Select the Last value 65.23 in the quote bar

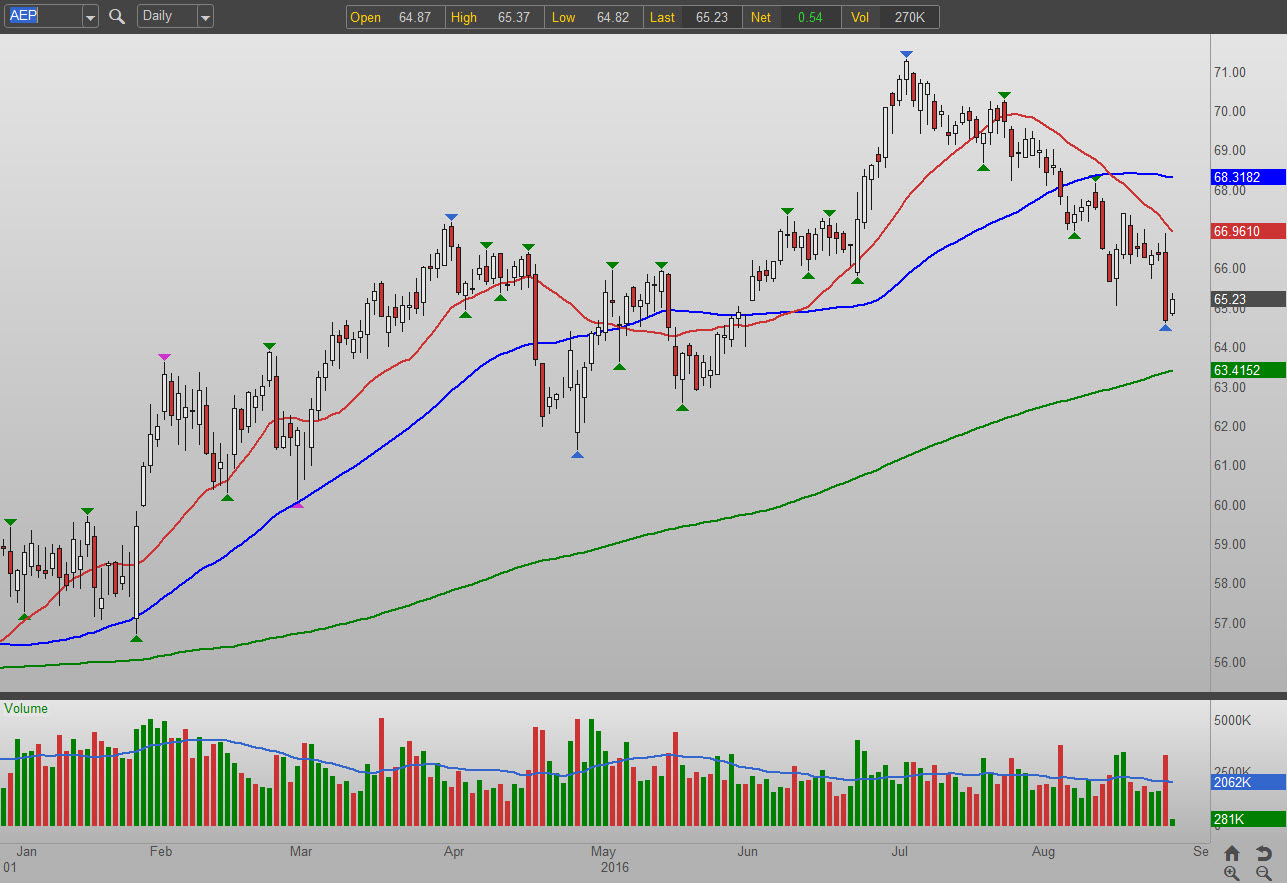click(x=714, y=17)
